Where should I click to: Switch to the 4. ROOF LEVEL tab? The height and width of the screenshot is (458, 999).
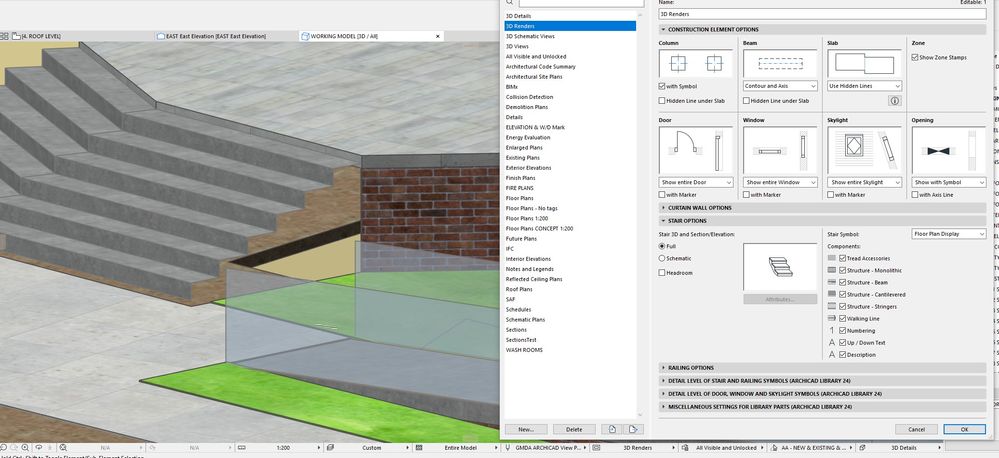[40, 36]
